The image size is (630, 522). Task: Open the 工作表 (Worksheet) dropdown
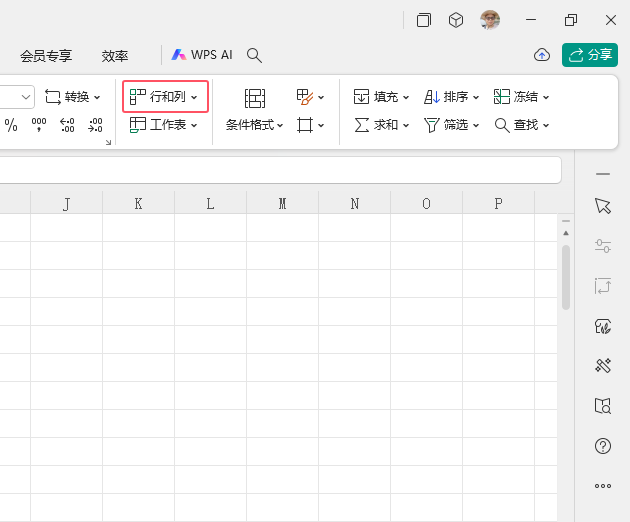[164, 125]
